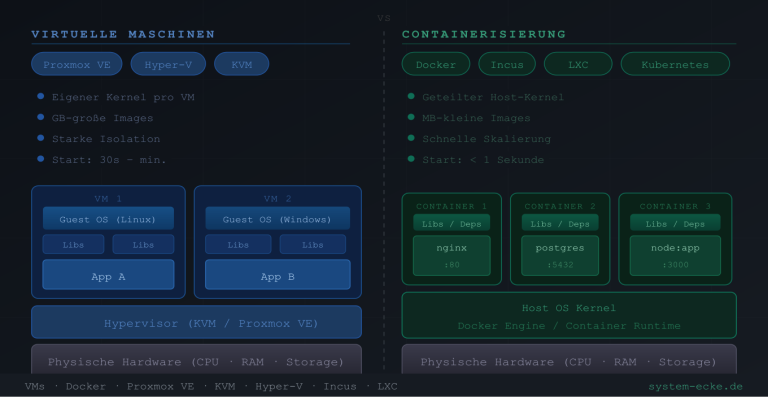Click the 'CONTAINER 3' label
Viewport: 768px width, 407px height.
pos(675,206)
